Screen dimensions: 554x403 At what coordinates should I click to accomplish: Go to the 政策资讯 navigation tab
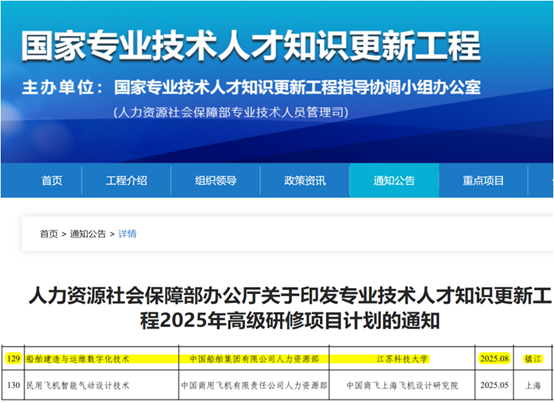pyautogui.click(x=305, y=181)
